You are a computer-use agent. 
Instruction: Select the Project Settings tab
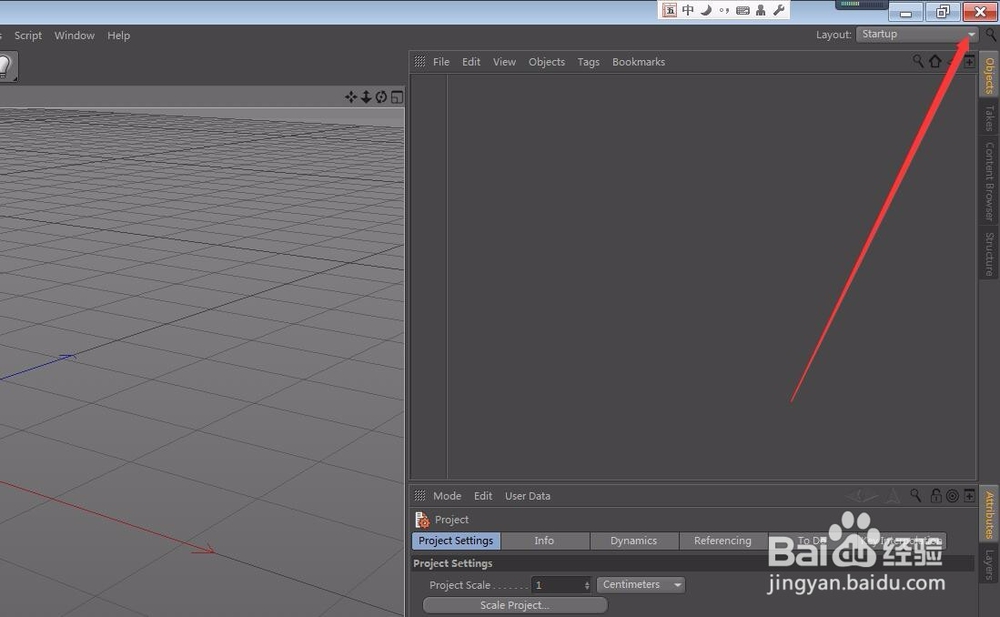(456, 540)
